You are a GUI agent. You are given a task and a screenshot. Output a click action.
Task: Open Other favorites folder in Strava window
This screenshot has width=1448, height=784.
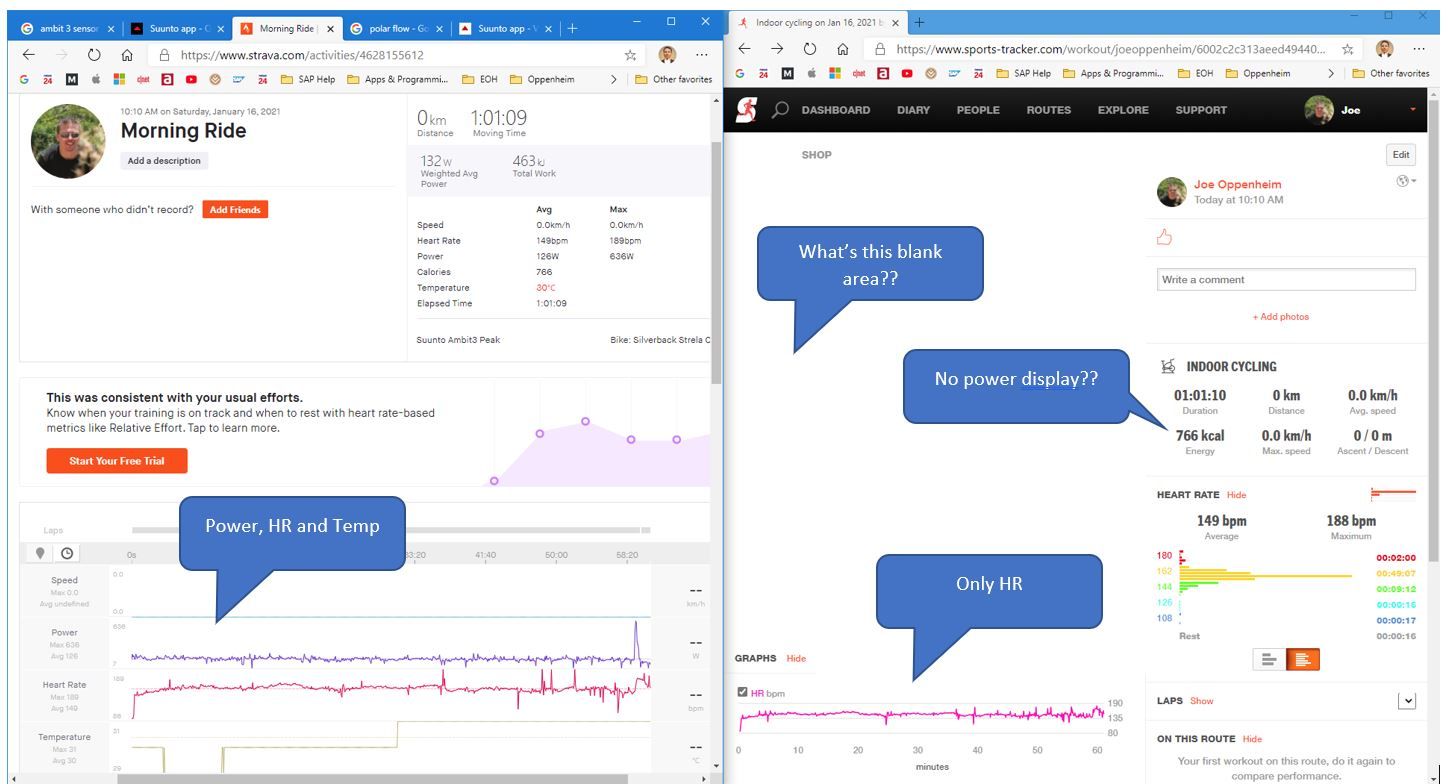673,79
